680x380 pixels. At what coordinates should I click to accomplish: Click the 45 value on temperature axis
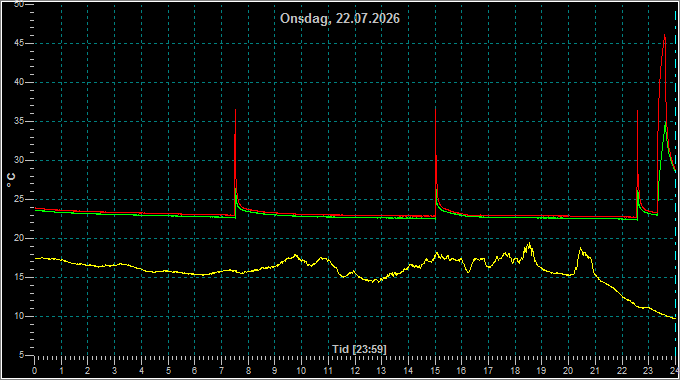(19, 43)
